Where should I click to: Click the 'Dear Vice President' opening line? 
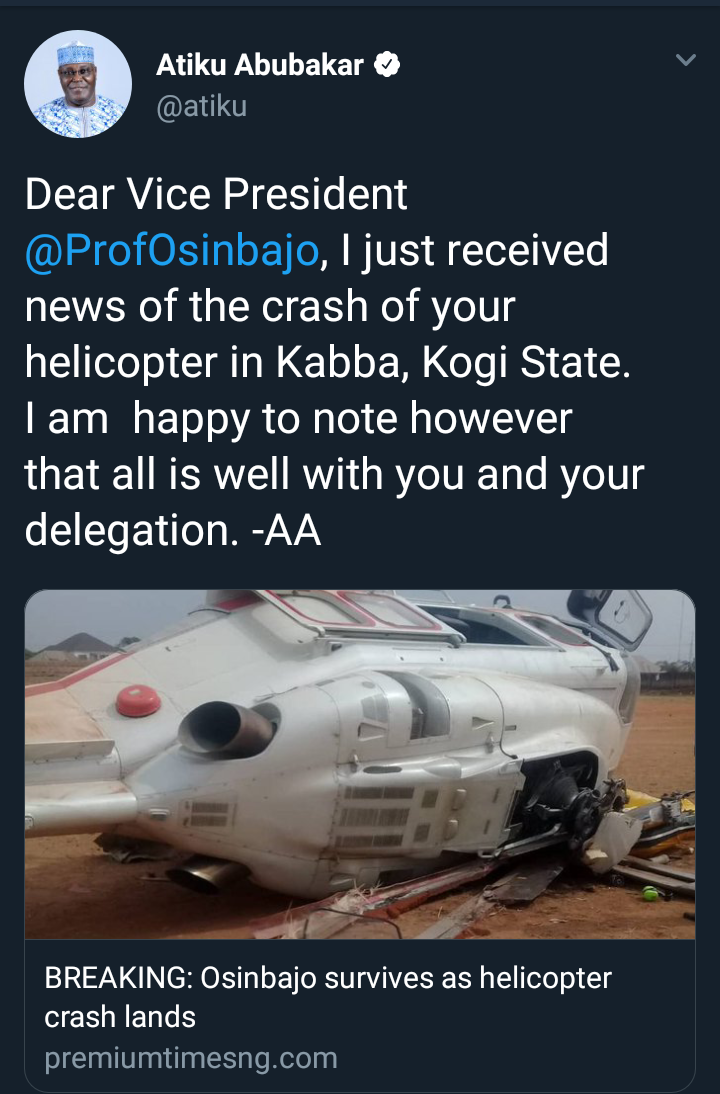click(x=216, y=194)
